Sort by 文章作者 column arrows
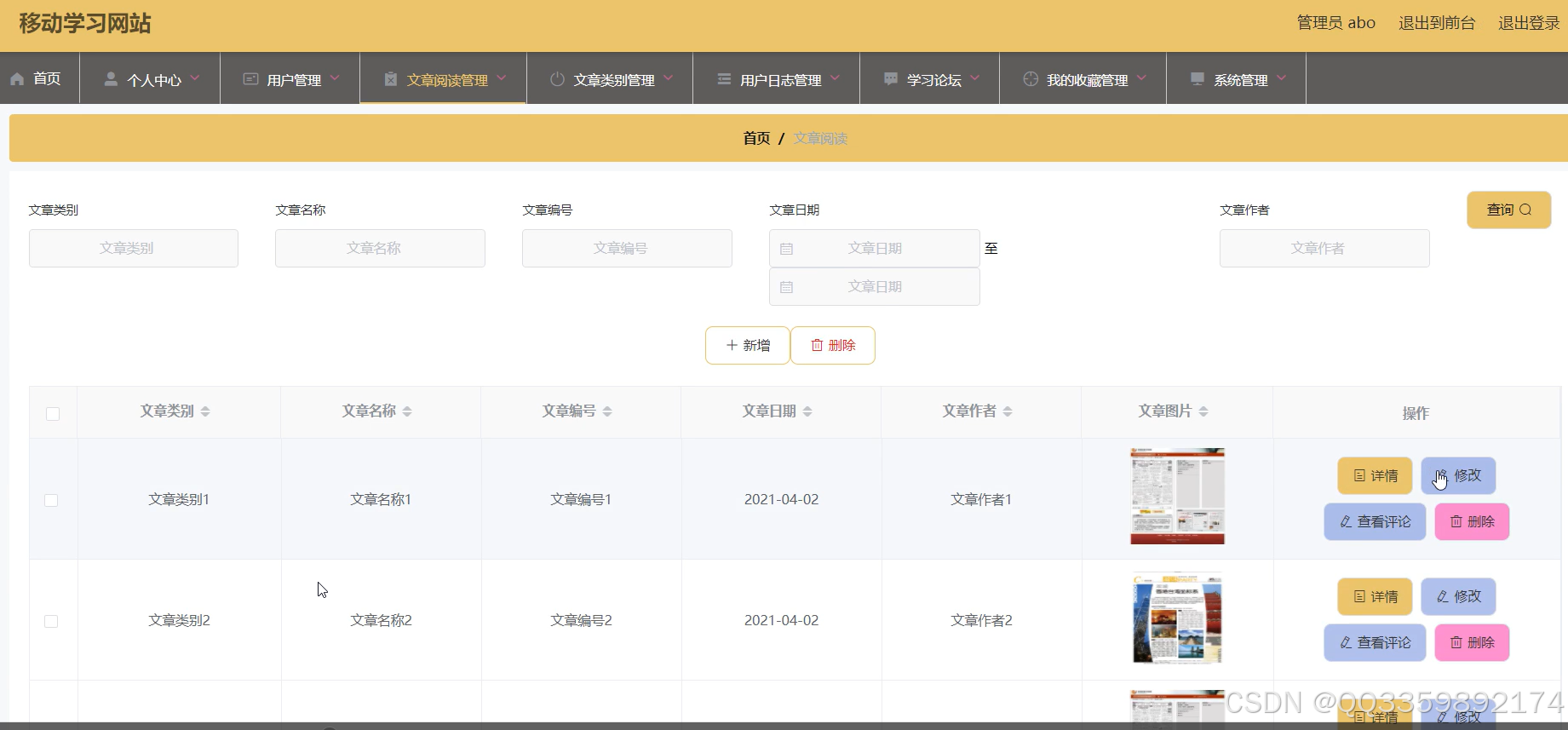The width and height of the screenshot is (1568, 730). [1008, 411]
